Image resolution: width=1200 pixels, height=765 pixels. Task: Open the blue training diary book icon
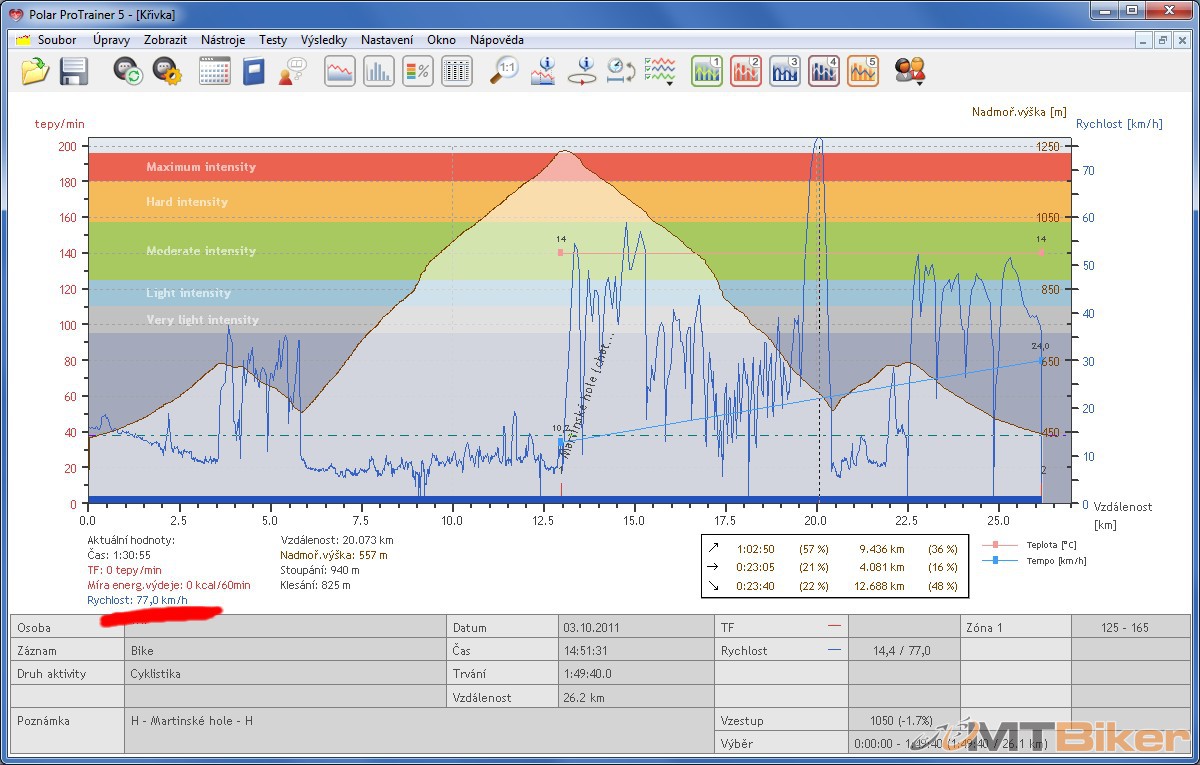click(254, 71)
